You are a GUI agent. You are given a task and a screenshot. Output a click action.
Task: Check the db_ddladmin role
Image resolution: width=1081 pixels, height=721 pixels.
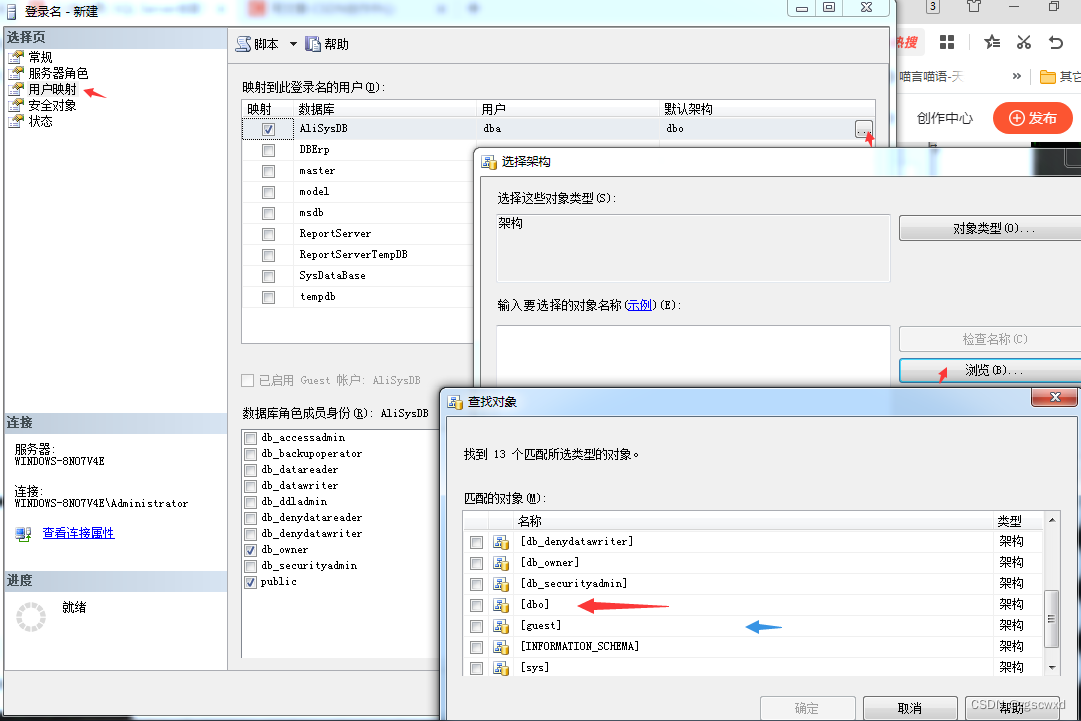coord(251,502)
